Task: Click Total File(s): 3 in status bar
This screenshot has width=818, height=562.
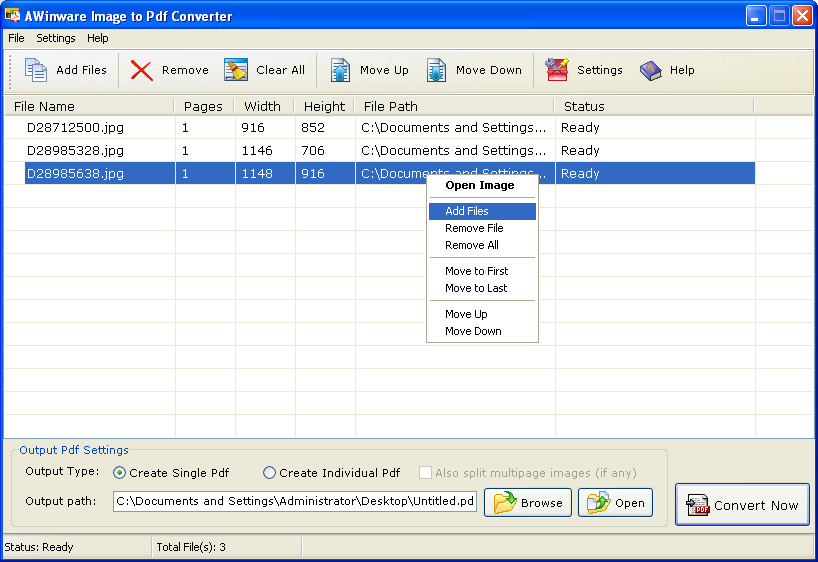Action: coord(191,547)
